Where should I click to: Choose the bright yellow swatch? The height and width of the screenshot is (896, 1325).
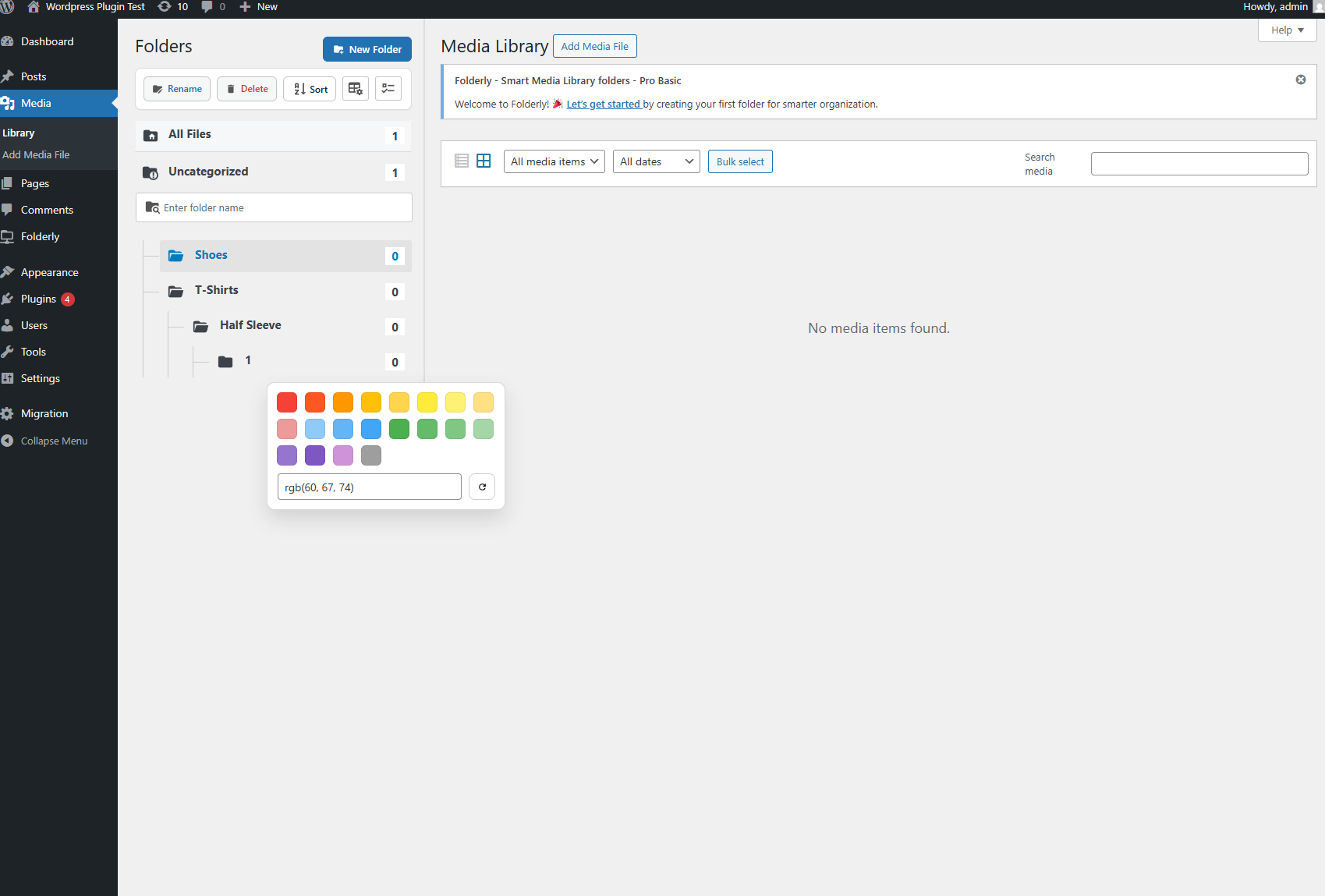tap(427, 402)
